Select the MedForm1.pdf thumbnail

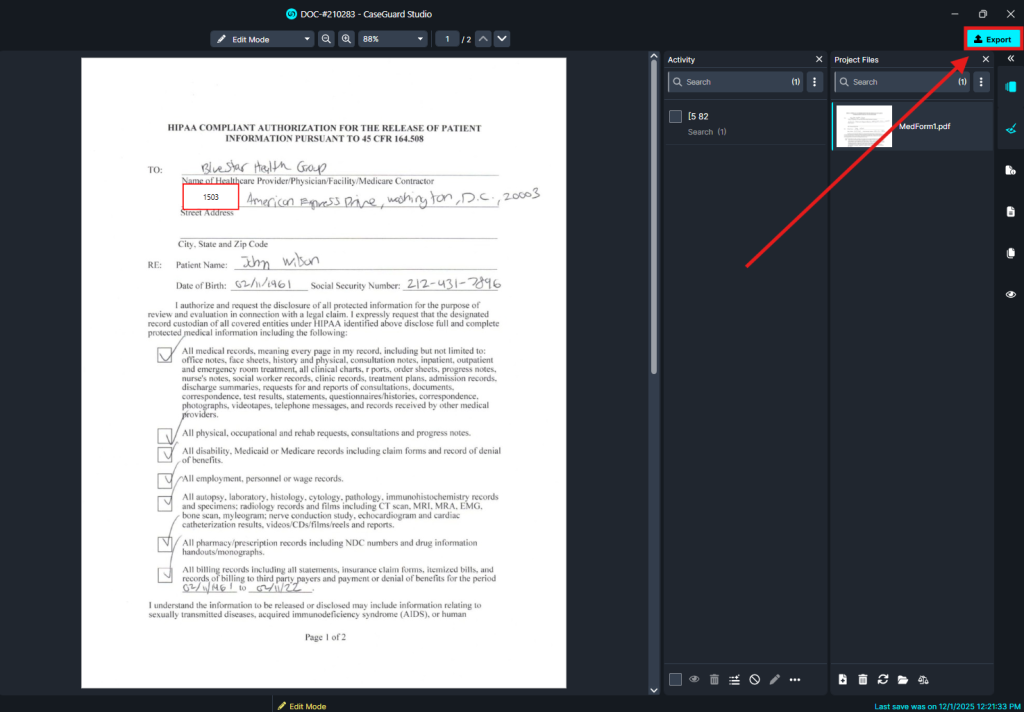click(864, 127)
